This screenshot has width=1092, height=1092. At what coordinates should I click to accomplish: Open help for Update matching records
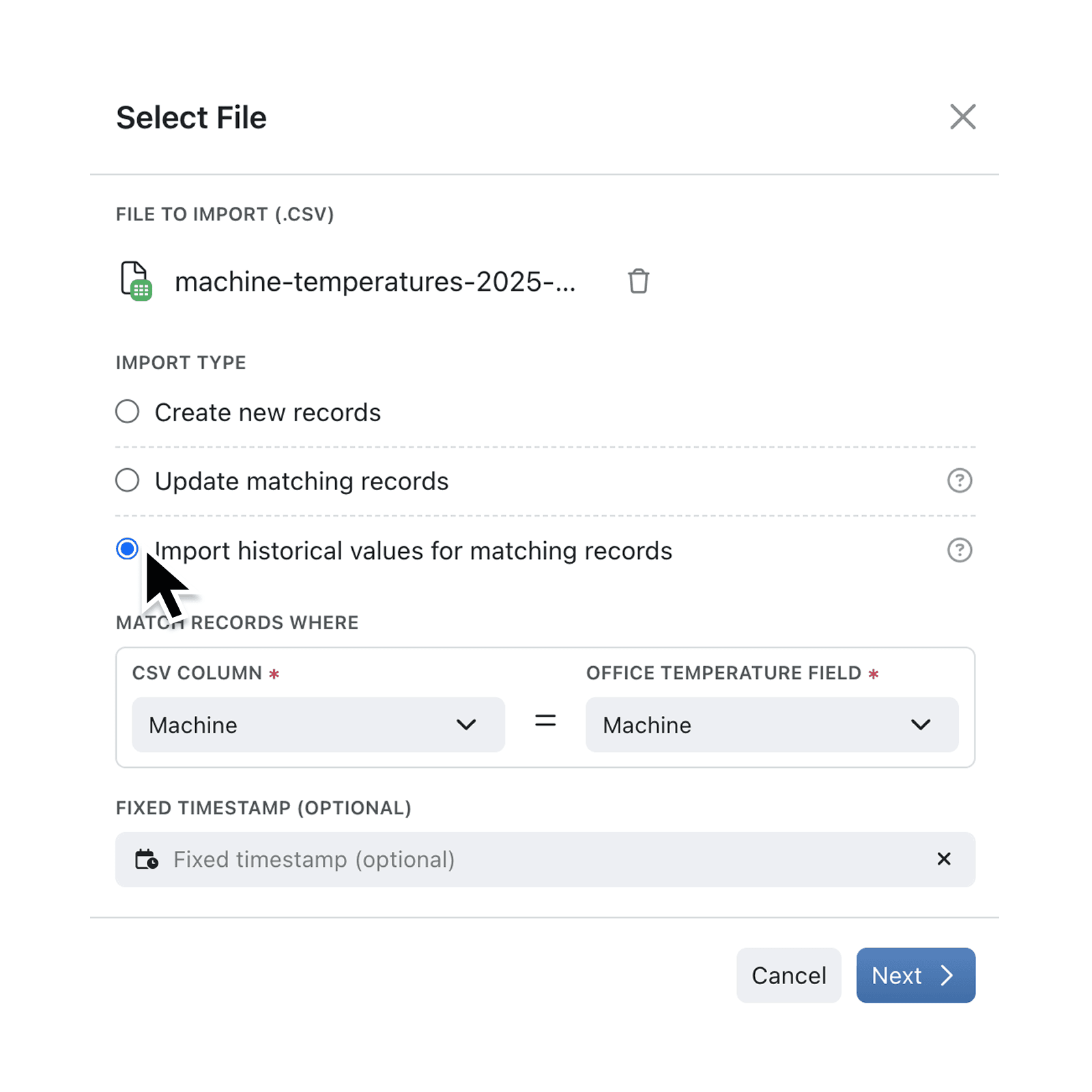click(960, 480)
